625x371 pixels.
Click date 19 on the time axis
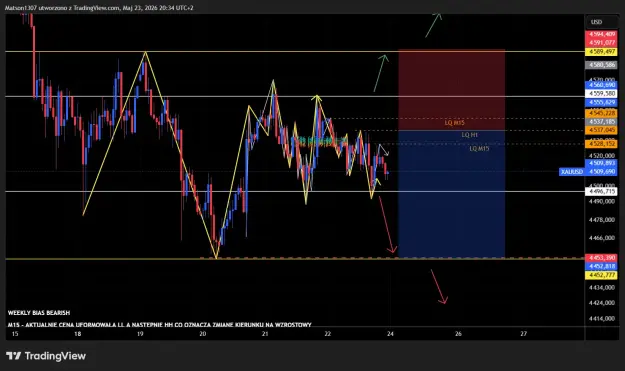[x=140, y=334]
